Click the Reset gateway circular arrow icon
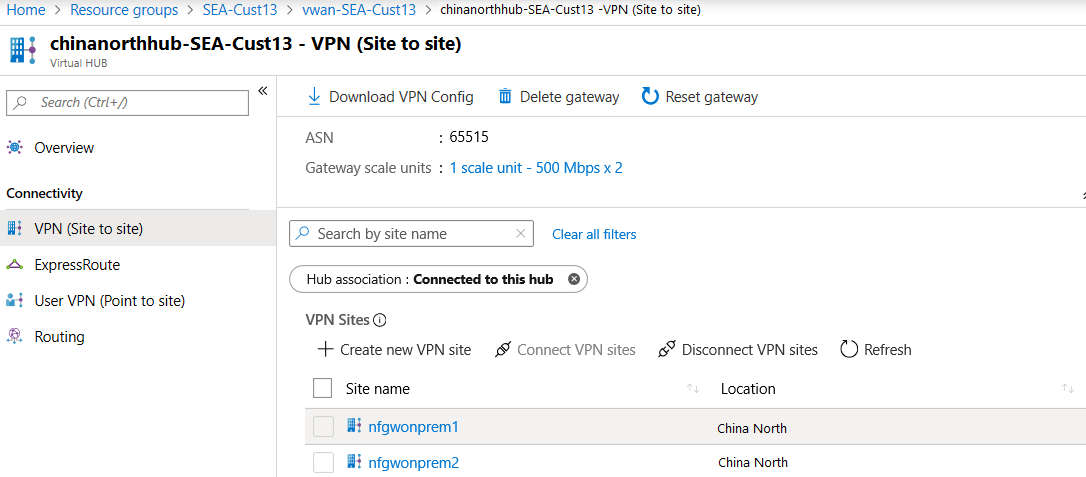This screenshot has height=477, width=1086. click(x=650, y=97)
